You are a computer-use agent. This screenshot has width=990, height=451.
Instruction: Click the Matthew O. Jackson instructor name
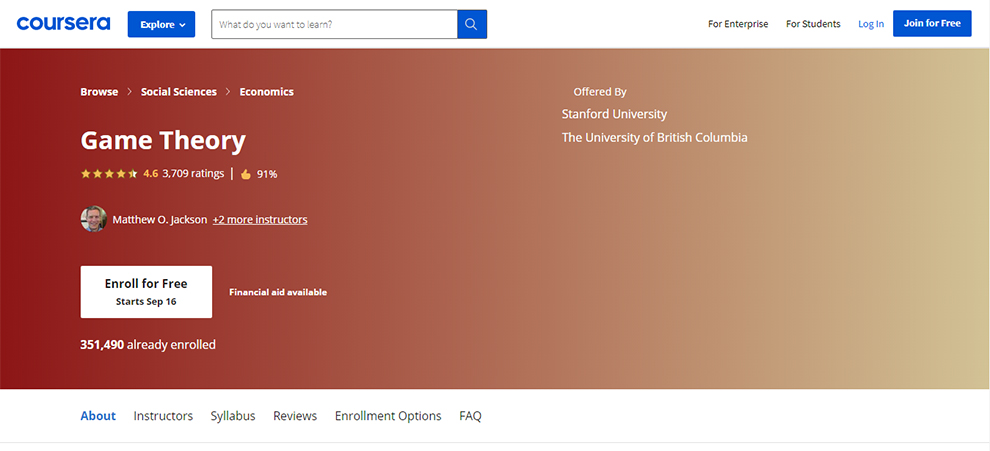(160, 220)
